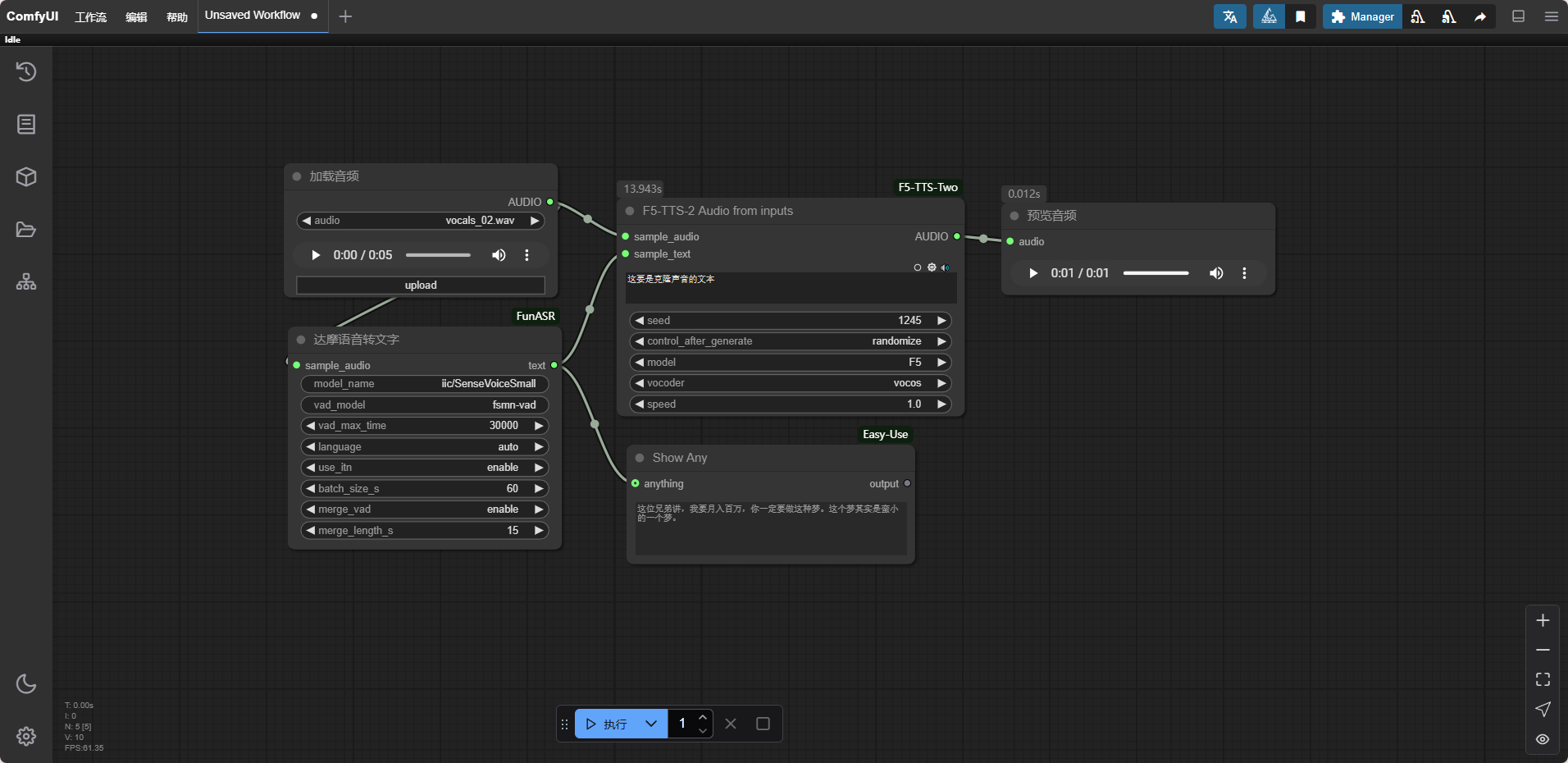This screenshot has height=763, width=1568.
Task: Click the upload button in 加载音频 node
Action: point(421,286)
